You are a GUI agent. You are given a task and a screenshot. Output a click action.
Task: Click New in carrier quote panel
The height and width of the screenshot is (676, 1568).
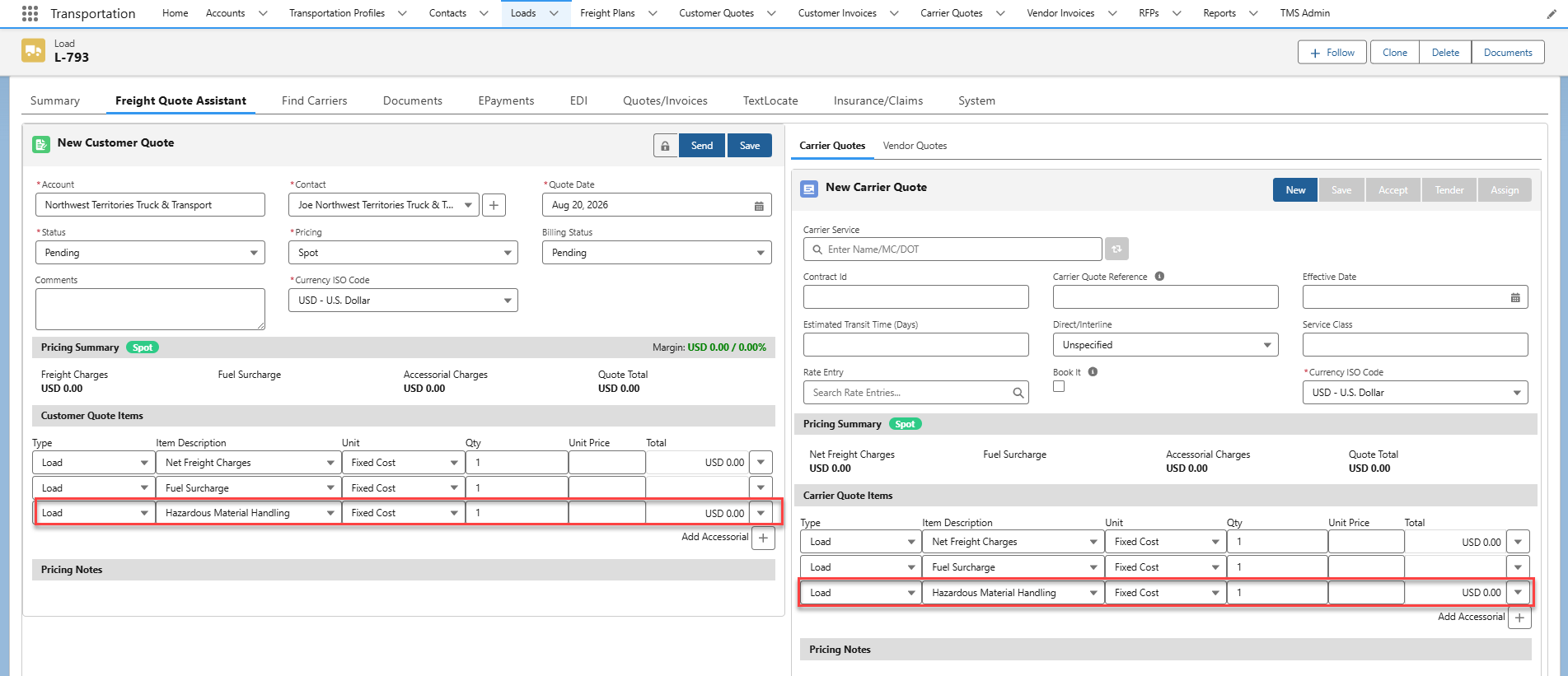tap(1295, 190)
